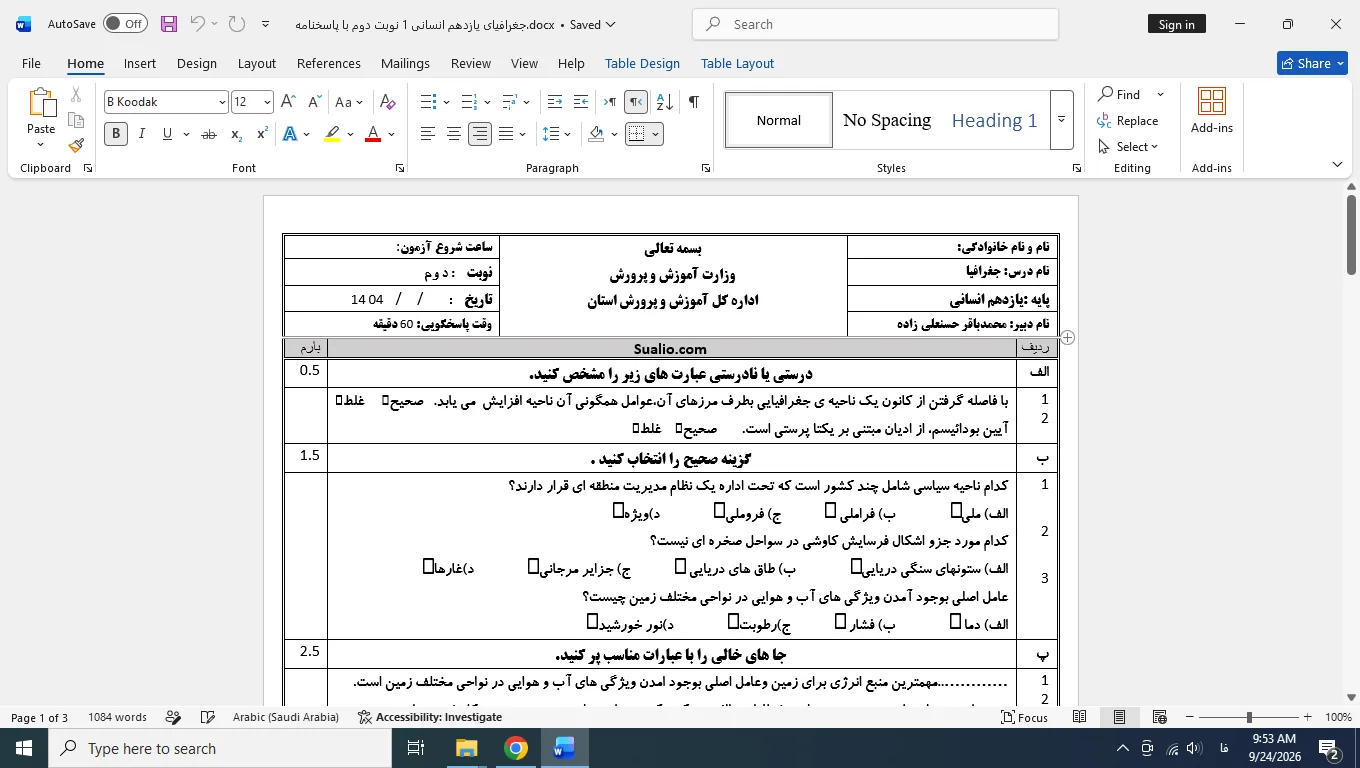Toggle Strikethrough formatting

click(209, 134)
